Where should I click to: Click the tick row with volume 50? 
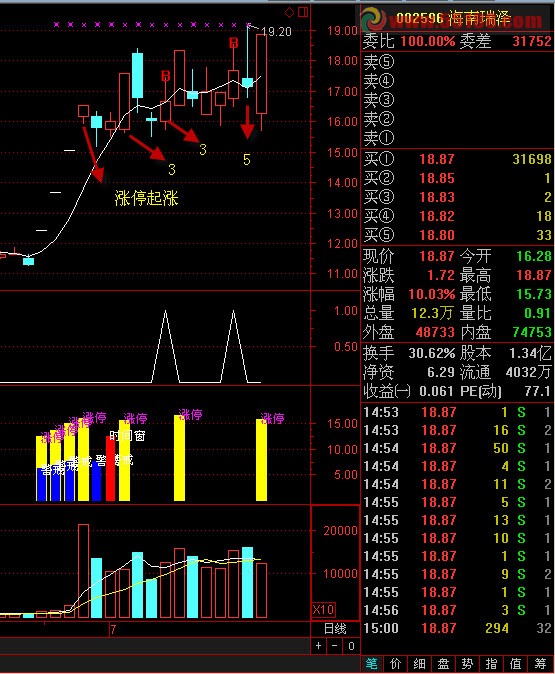457,448
